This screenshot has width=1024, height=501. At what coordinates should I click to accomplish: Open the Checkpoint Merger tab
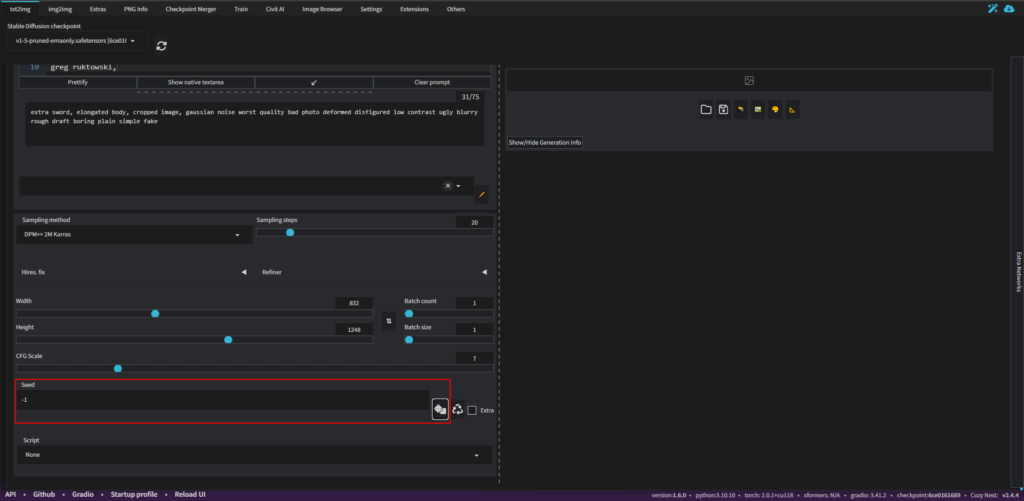pyautogui.click(x=190, y=9)
